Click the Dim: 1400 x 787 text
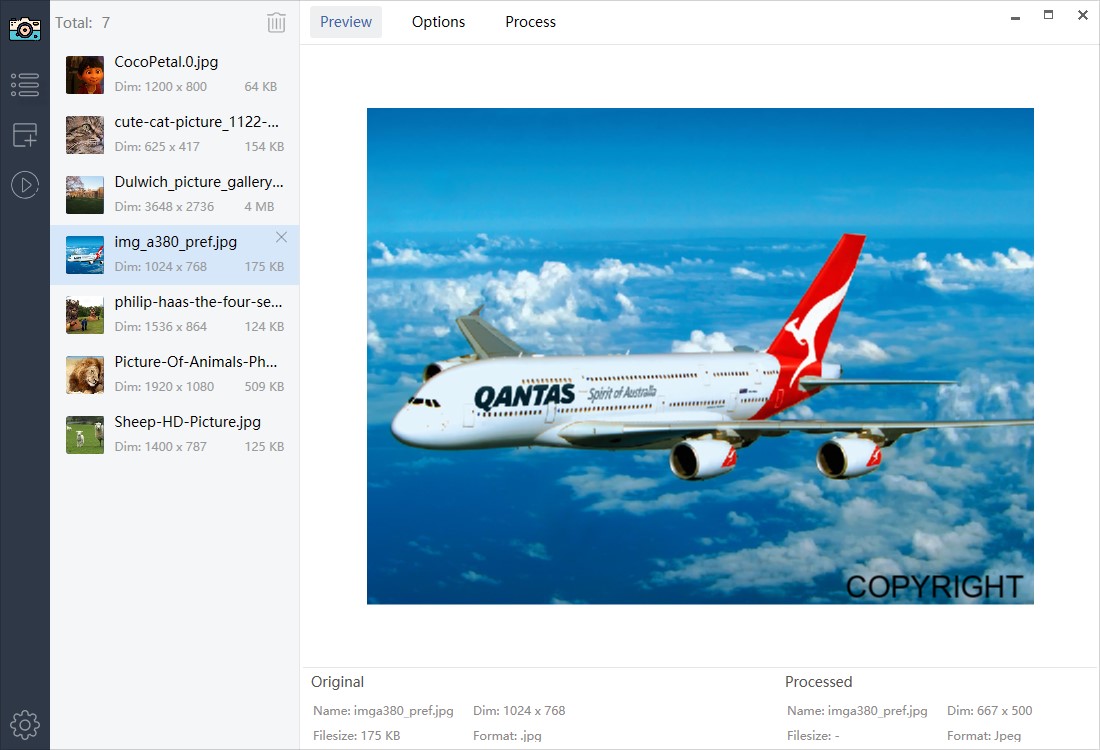The image size is (1100, 750). click(x=161, y=447)
